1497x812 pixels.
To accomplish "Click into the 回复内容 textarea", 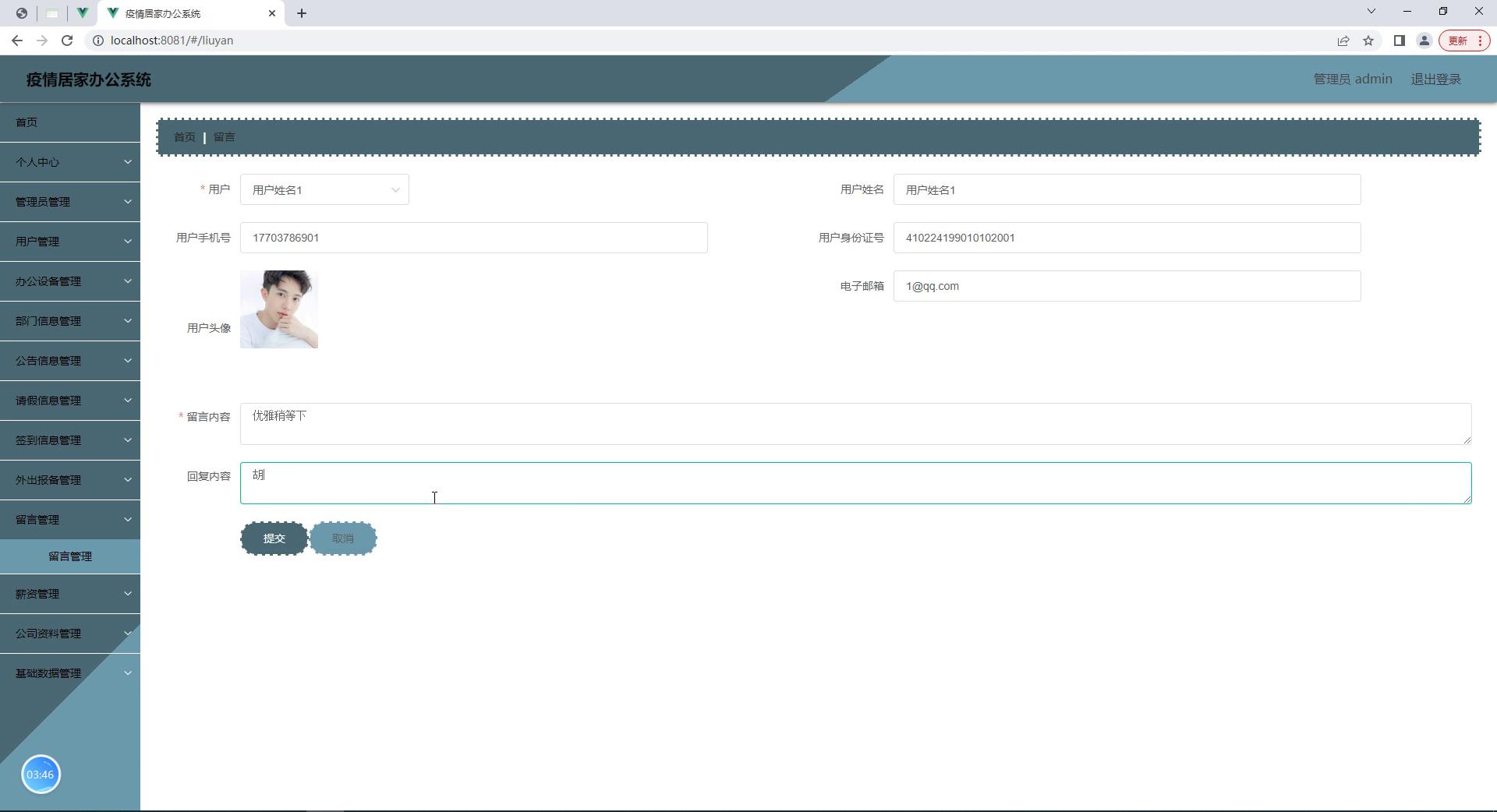I will tap(855, 483).
